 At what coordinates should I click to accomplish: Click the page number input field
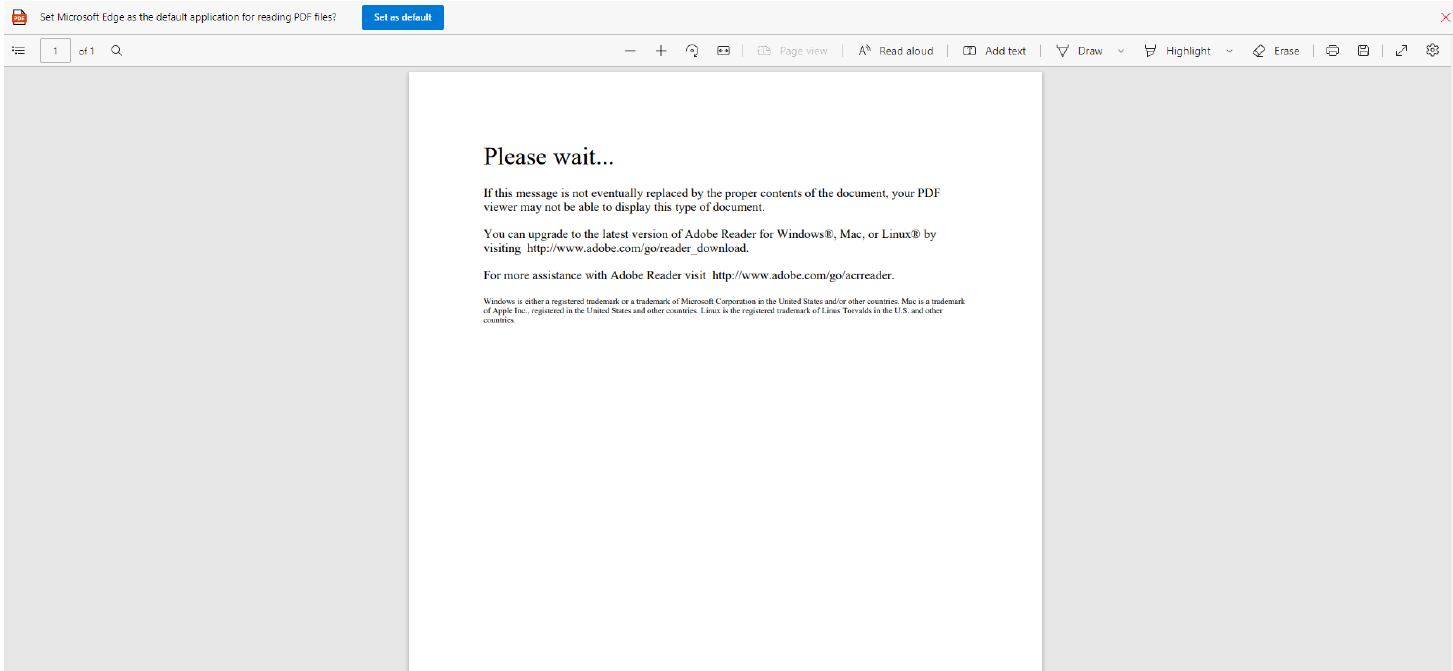[55, 51]
